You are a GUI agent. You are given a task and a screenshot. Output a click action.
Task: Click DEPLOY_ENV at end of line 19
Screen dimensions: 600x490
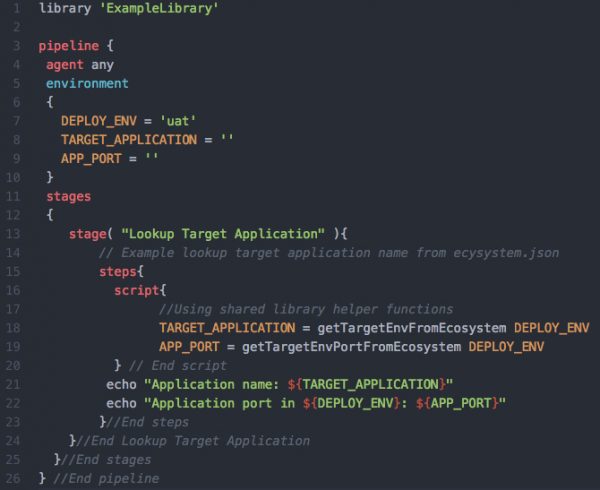(506, 347)
